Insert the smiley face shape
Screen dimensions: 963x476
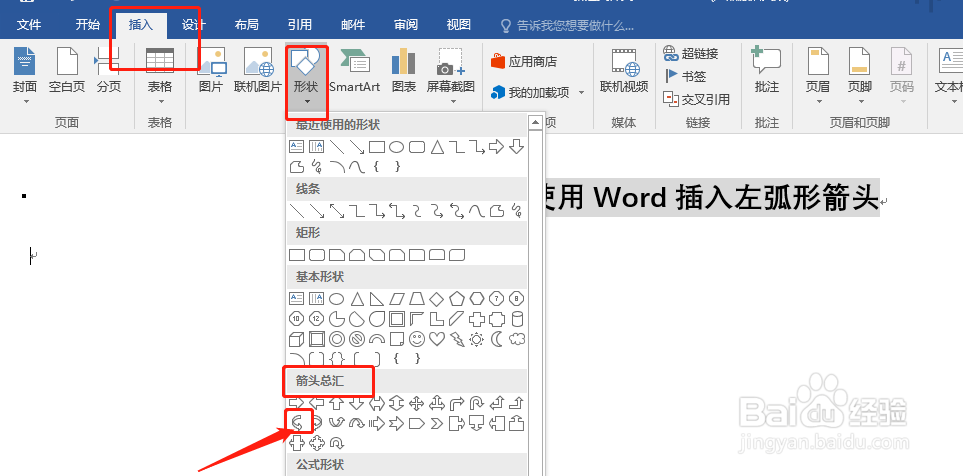coord(416,338)
